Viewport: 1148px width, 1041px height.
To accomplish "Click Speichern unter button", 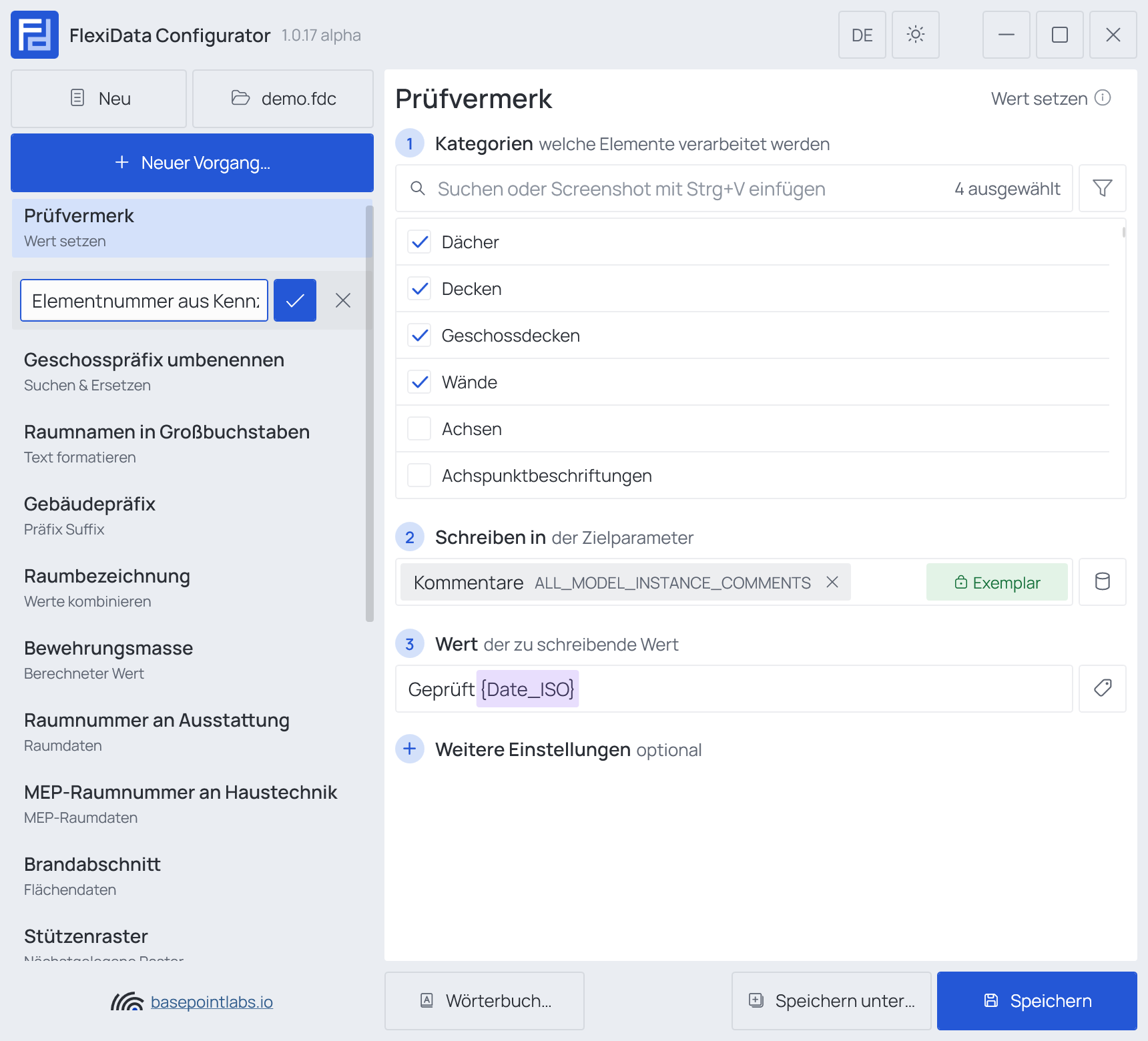I will coord(832,1001).
